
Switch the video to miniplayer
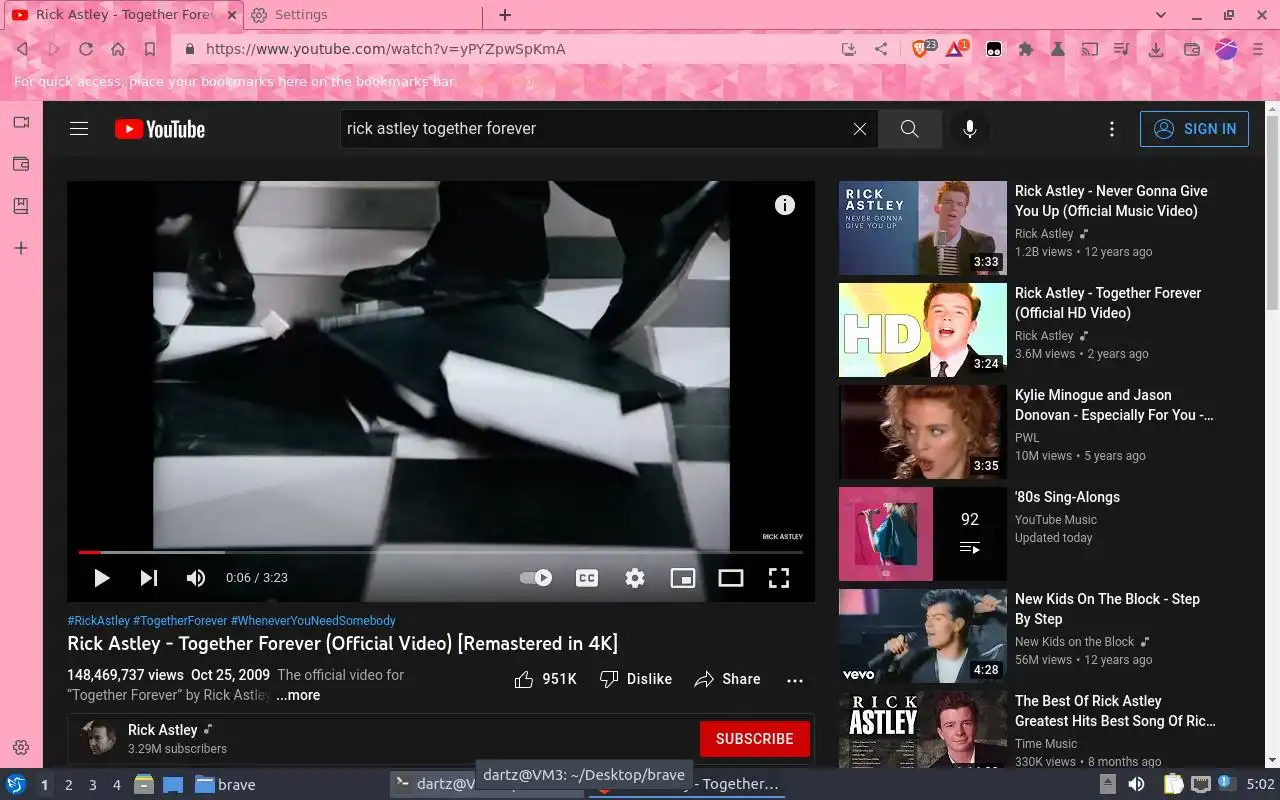point(683,578)
